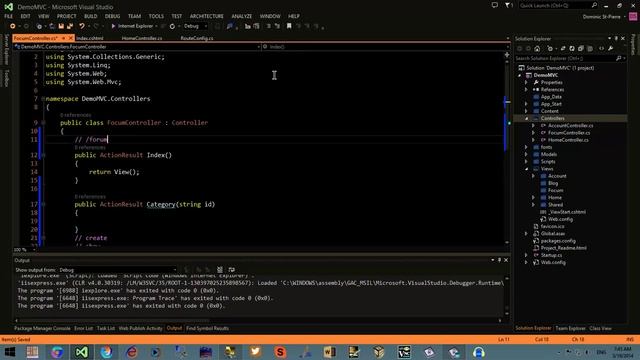
Task: Open the Word app from the taskbar
Action: pyautogui.click(x=330, y=352)
